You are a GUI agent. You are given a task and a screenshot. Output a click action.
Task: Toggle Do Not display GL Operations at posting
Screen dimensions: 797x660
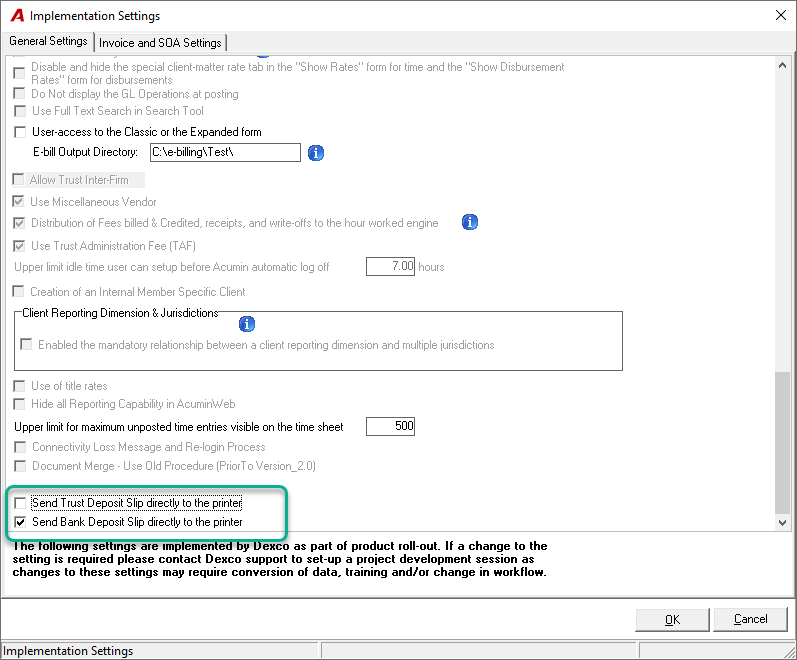(x=19, y=94)
